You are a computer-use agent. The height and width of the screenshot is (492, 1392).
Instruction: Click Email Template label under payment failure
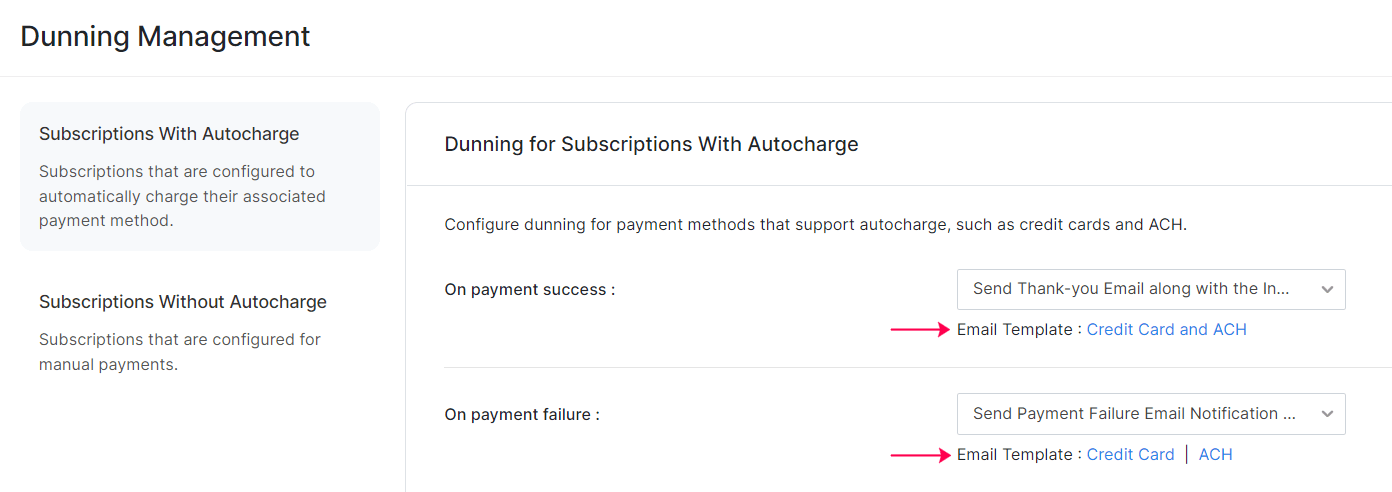click(x=1018, y=455)
